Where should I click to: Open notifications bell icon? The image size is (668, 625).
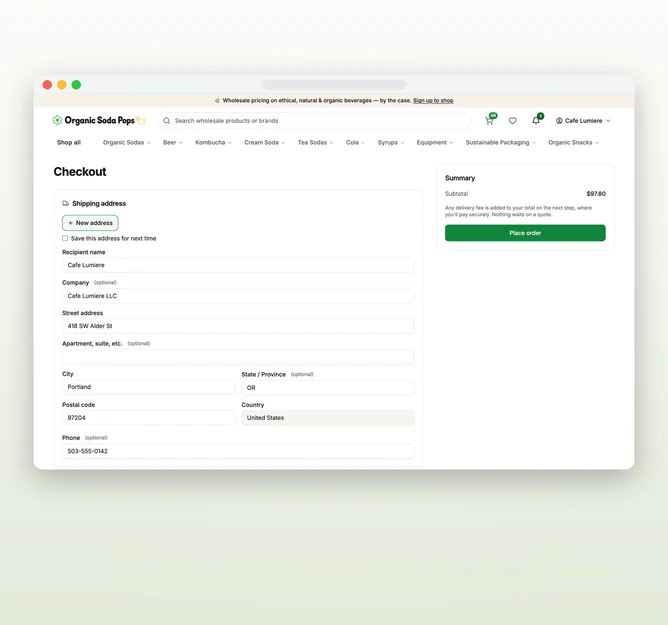click(536, 121)
